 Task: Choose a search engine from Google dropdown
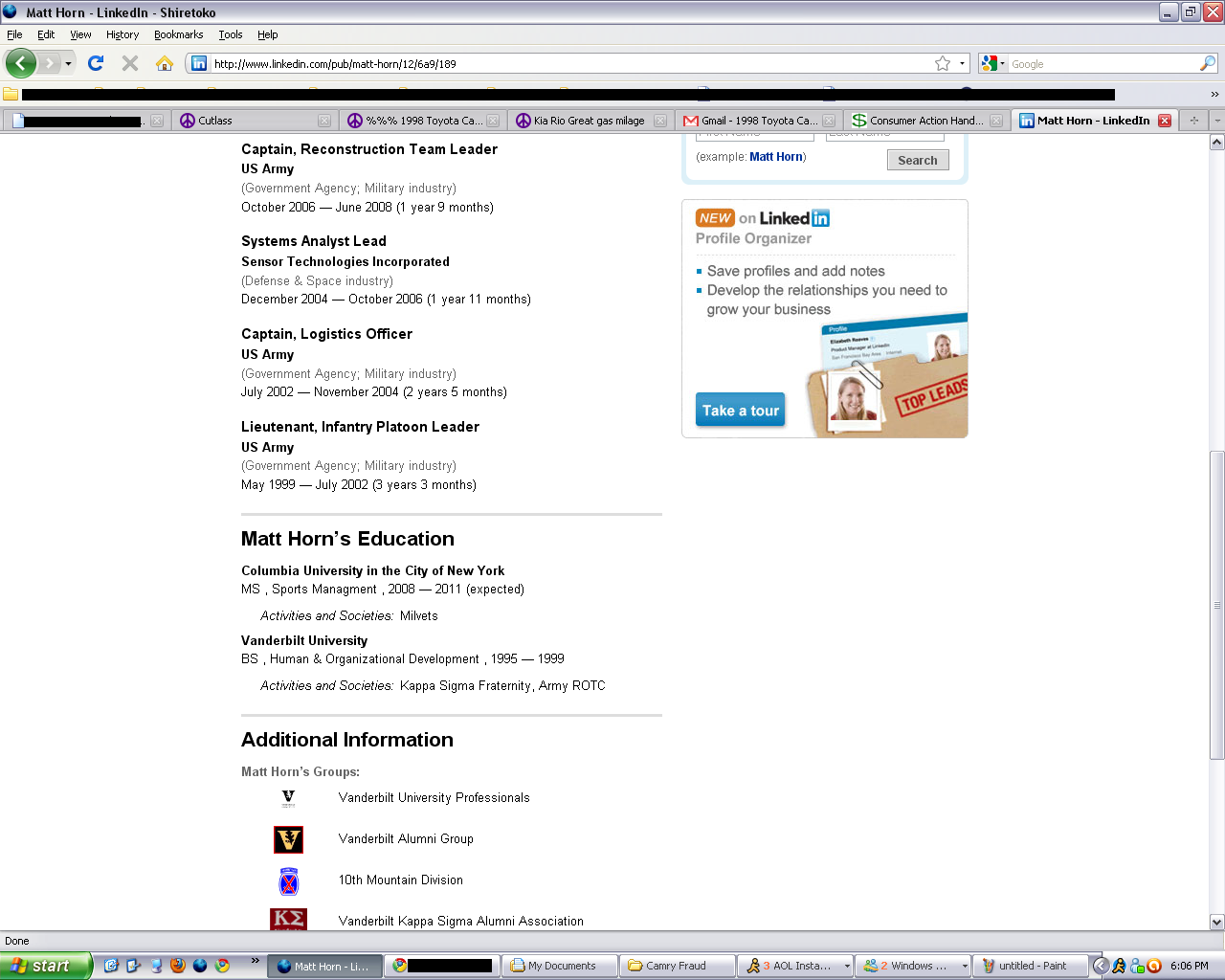tap(992, 63)
